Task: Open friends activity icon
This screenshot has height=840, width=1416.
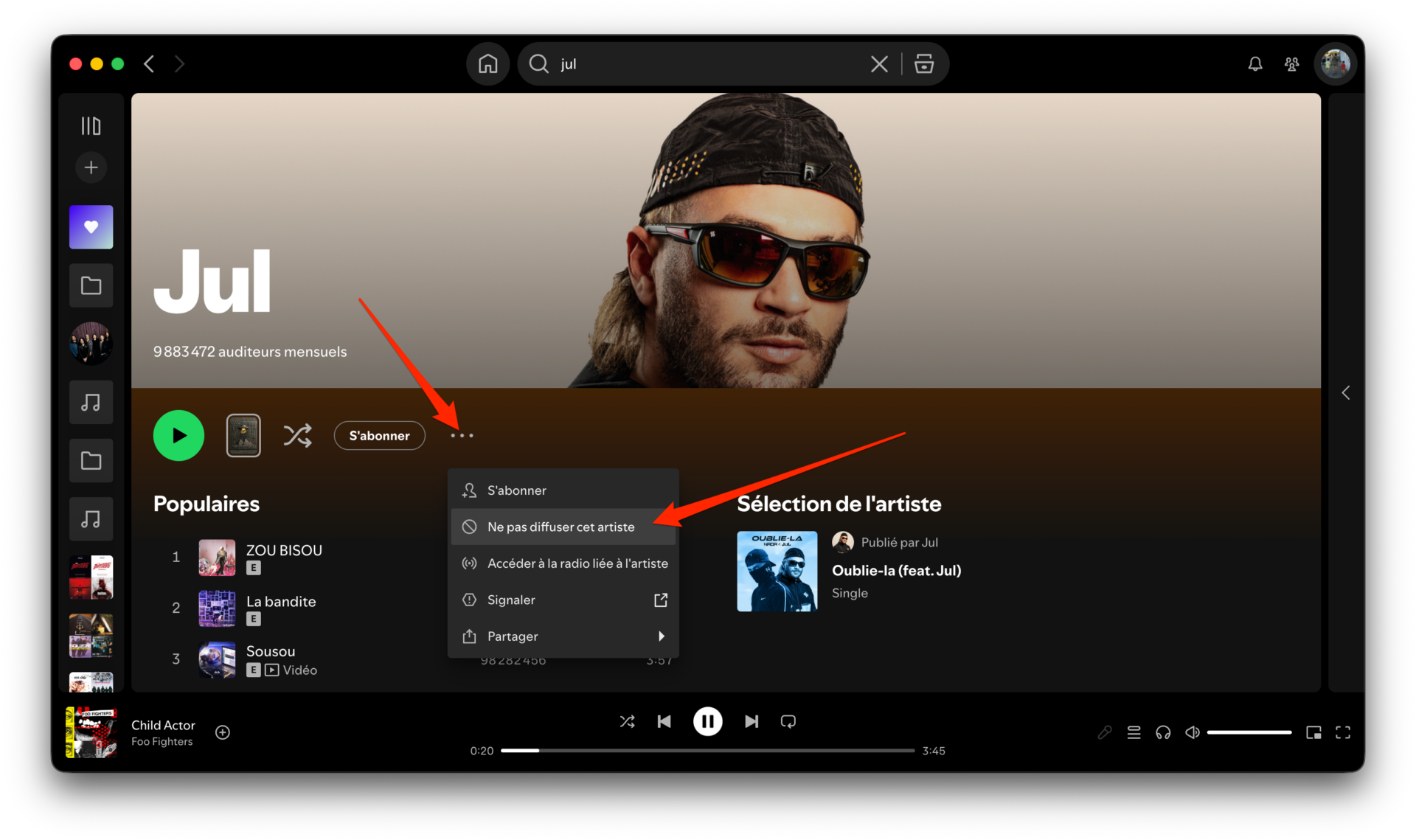Action: click(1291, 64)
